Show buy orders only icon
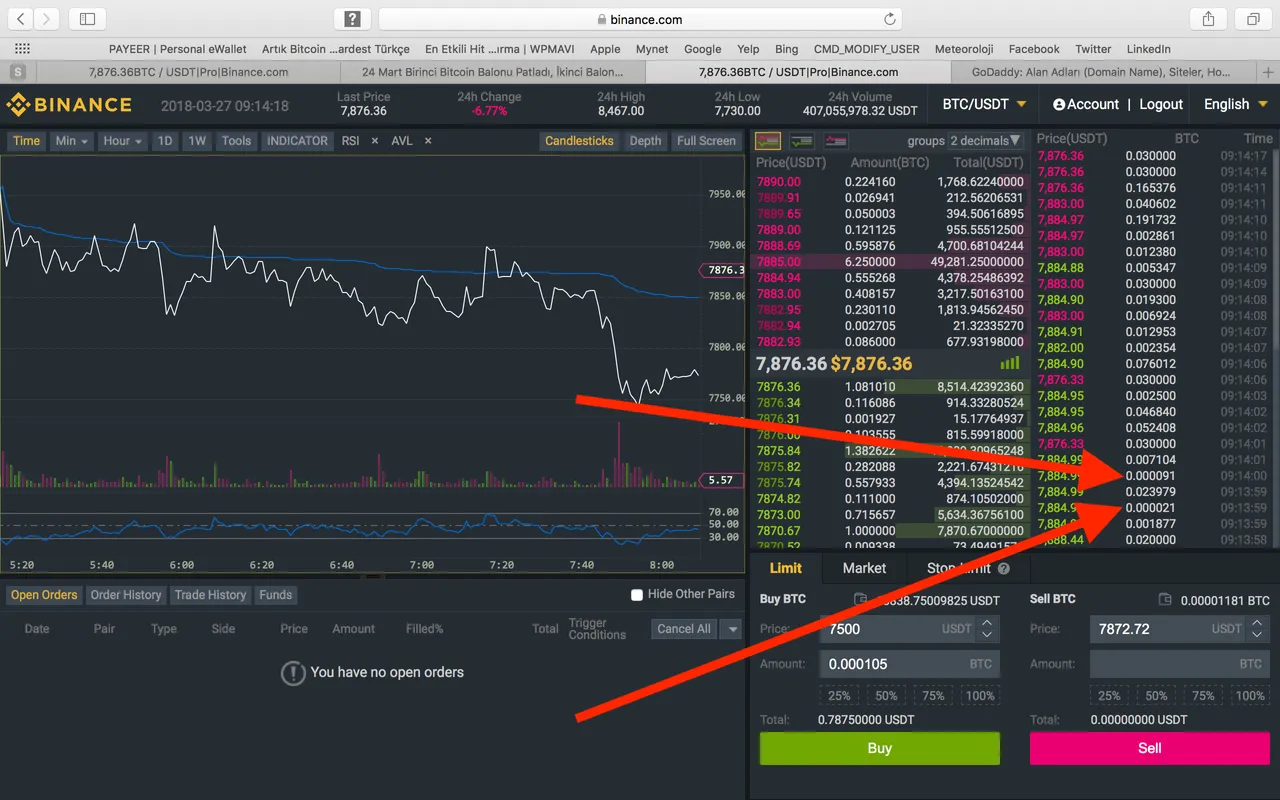The height and width of the screenshot is (800, 1280). [801, 141]
